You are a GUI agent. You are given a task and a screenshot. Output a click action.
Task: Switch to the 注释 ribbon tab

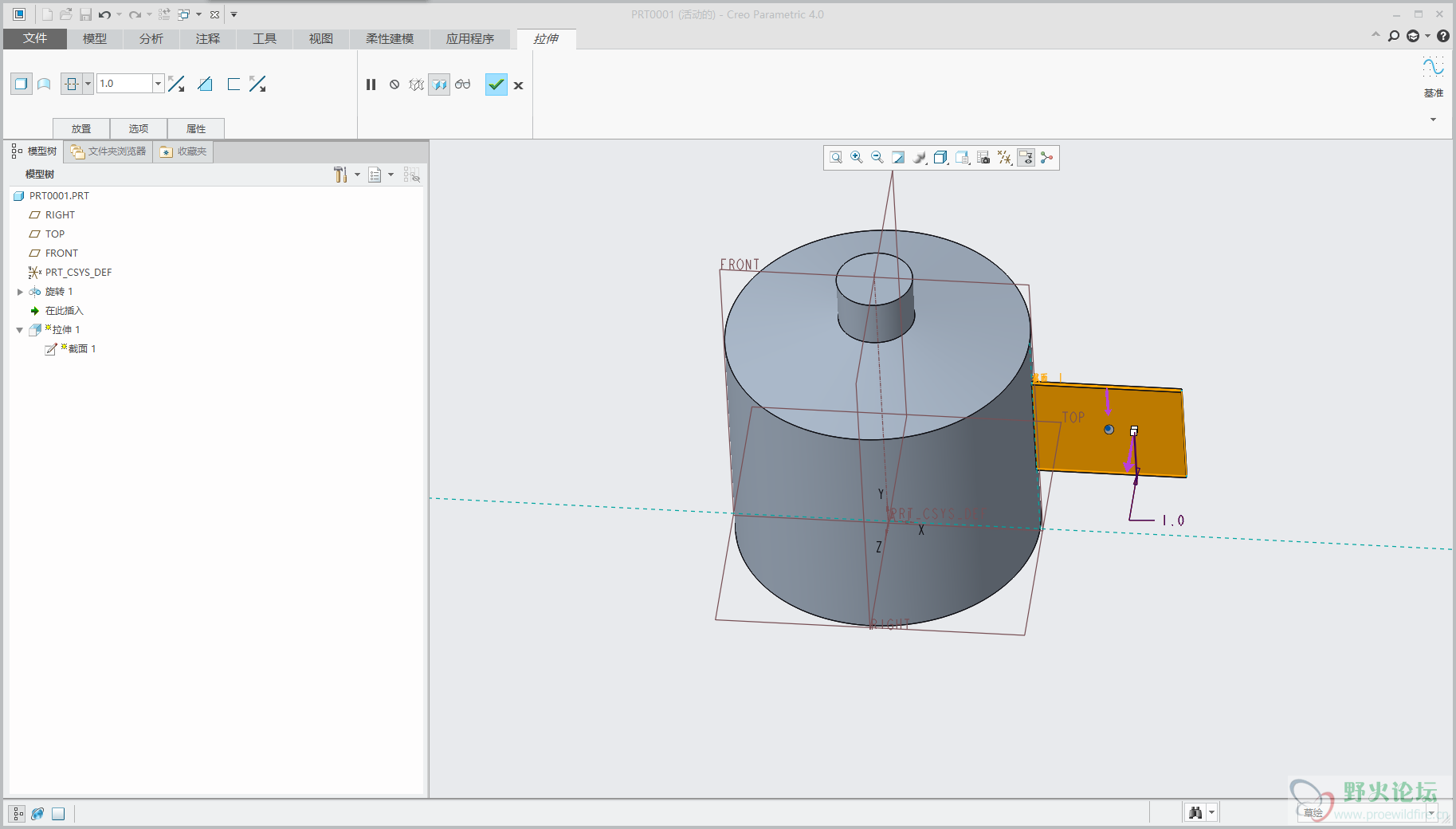[x=208, y=38]
